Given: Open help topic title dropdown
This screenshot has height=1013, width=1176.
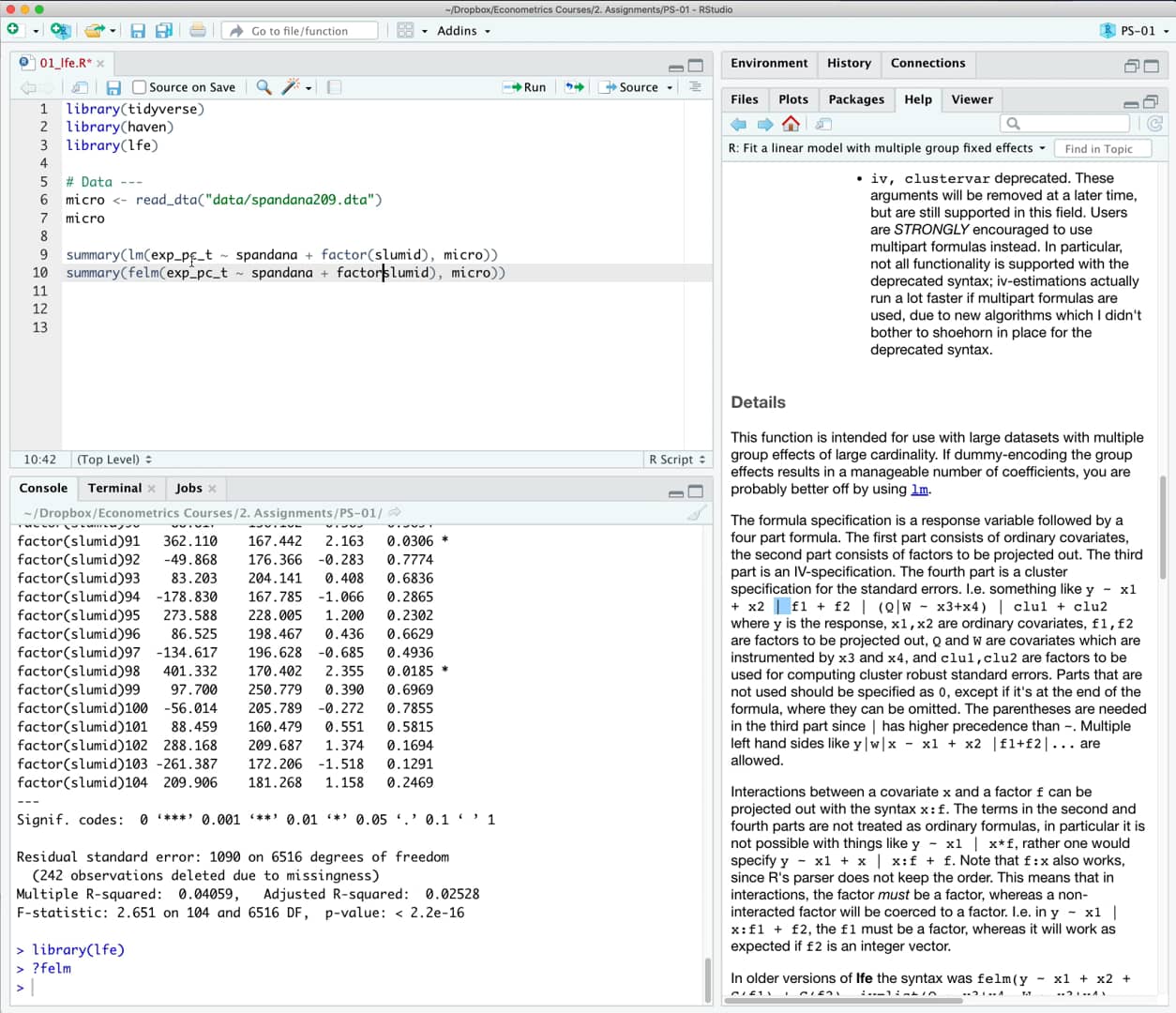Looking at the screenshot, I should pos(886,148).
